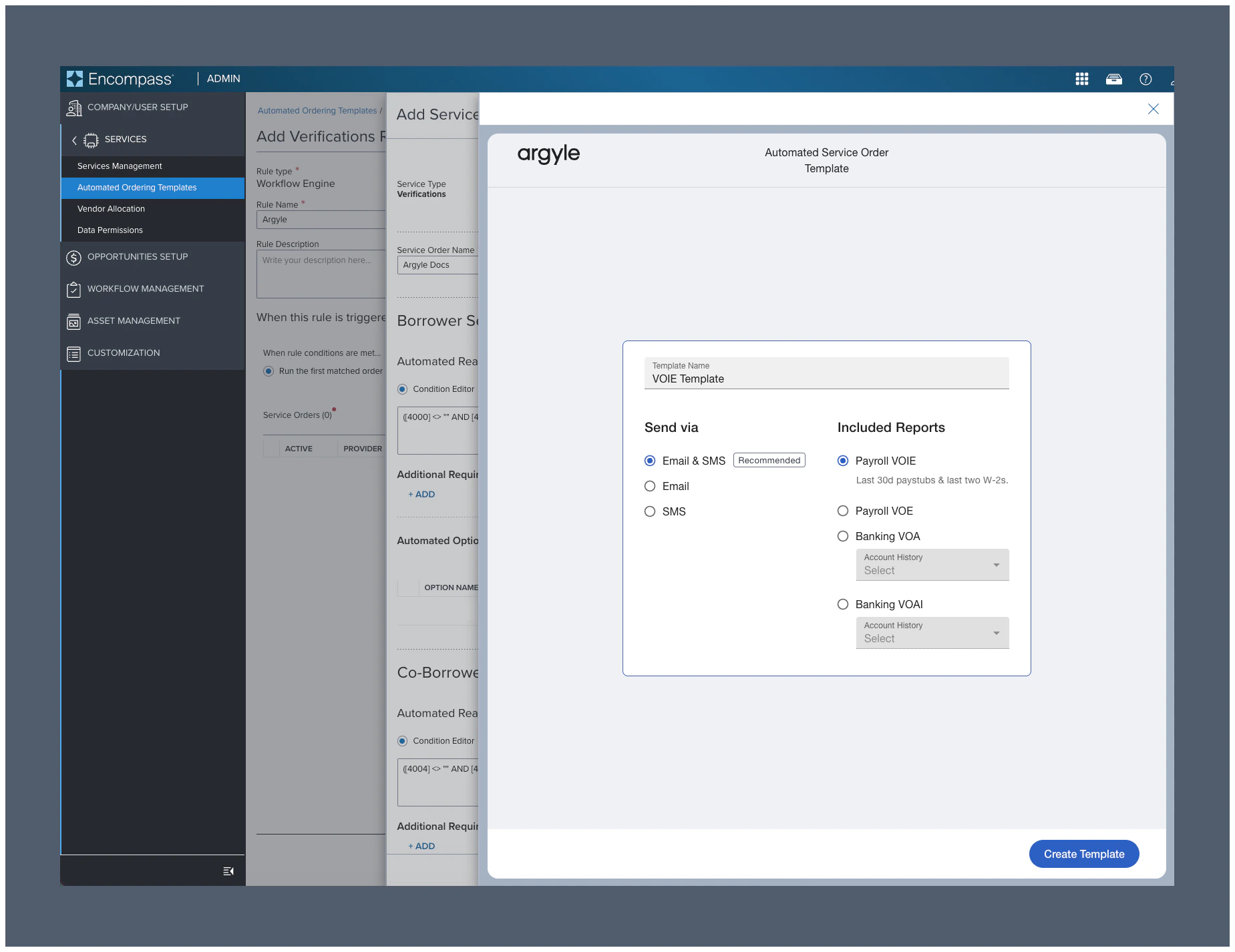The height and width of the screenshot is (952, 1235).
Task: Click the argyle logo
Action: point(548,154)
